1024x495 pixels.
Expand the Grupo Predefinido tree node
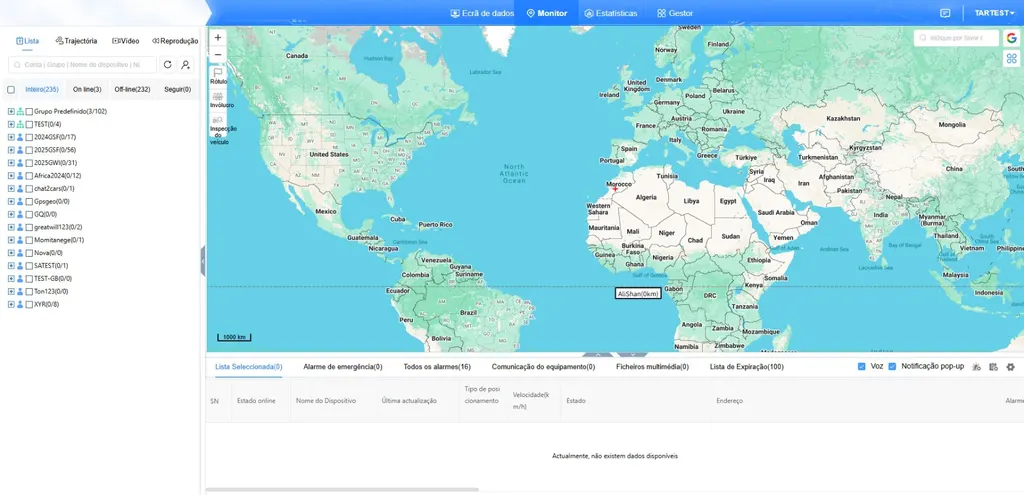[x=10, y=112]
